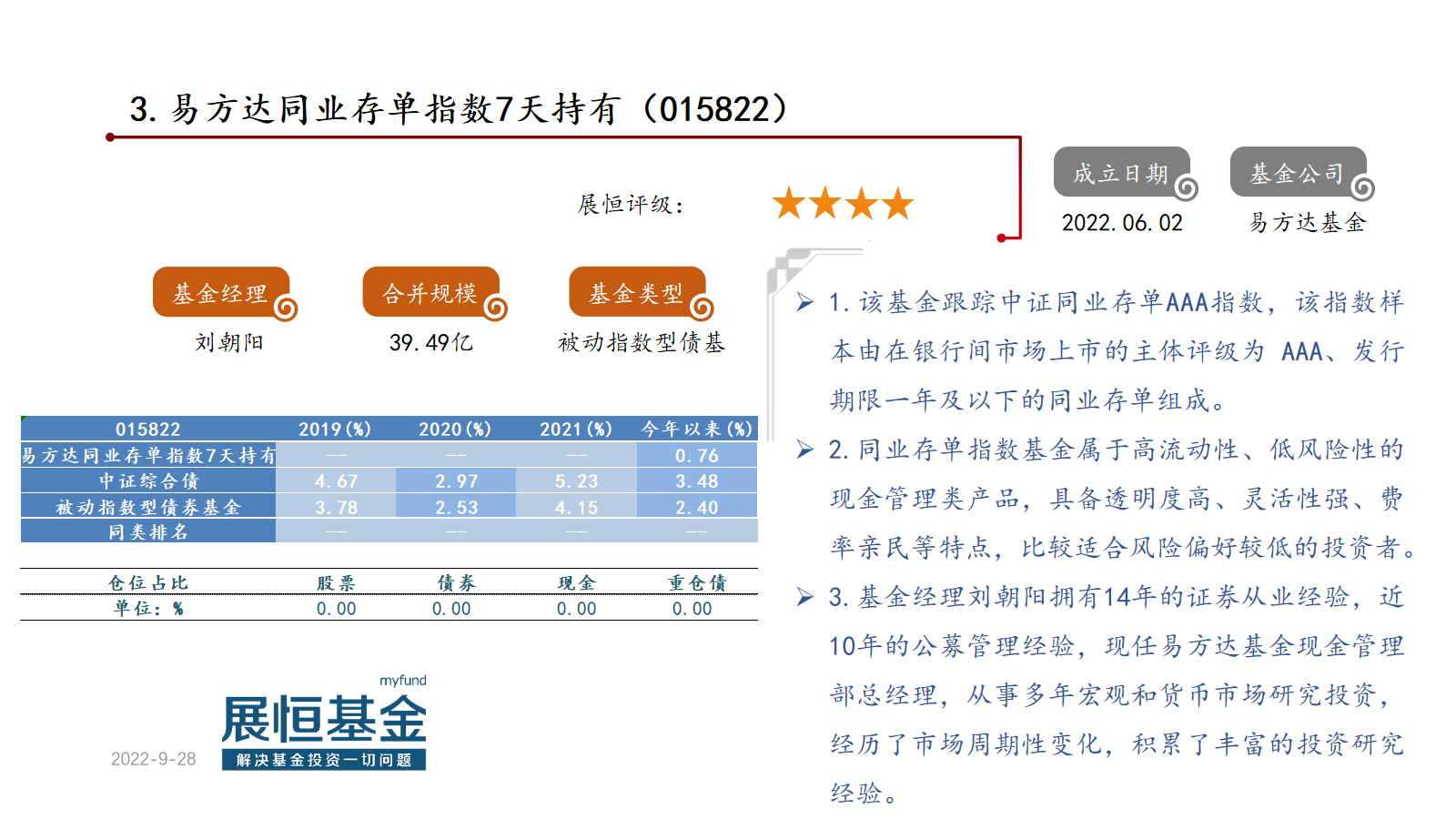
Task: Click the 今年以来(%) column header
Action: pos(697,429)
